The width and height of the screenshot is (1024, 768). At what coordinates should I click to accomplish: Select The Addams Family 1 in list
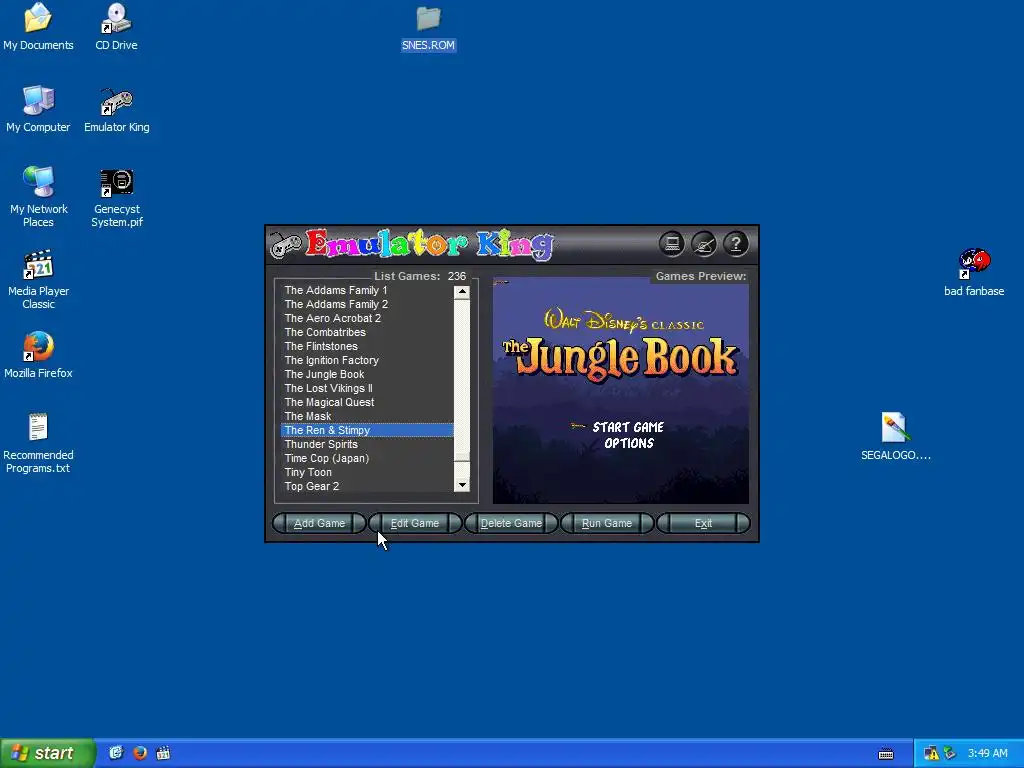point(367,290)
